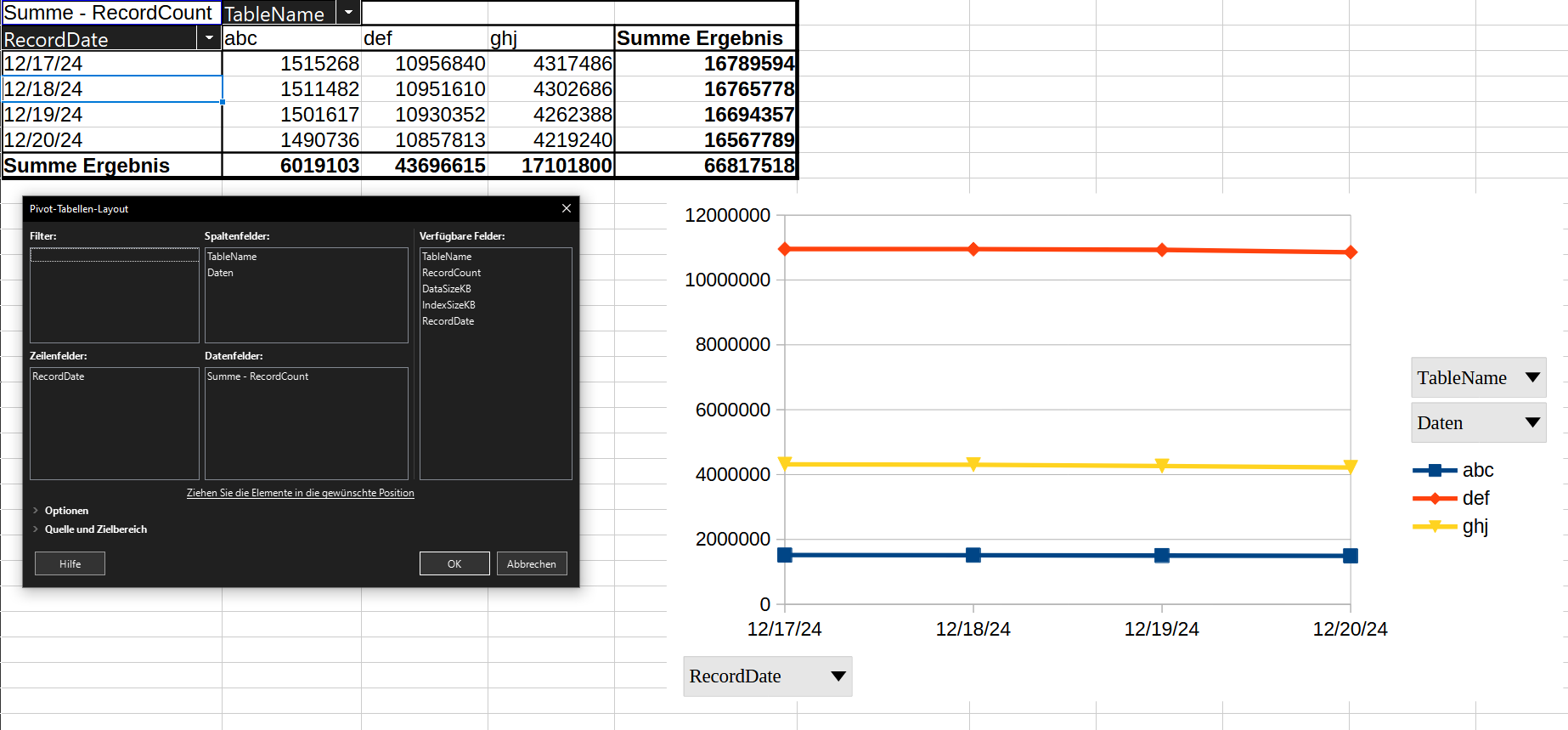
Task: Close the Pivot-Tabellen-Layout dialog
Action: (567, 208)
